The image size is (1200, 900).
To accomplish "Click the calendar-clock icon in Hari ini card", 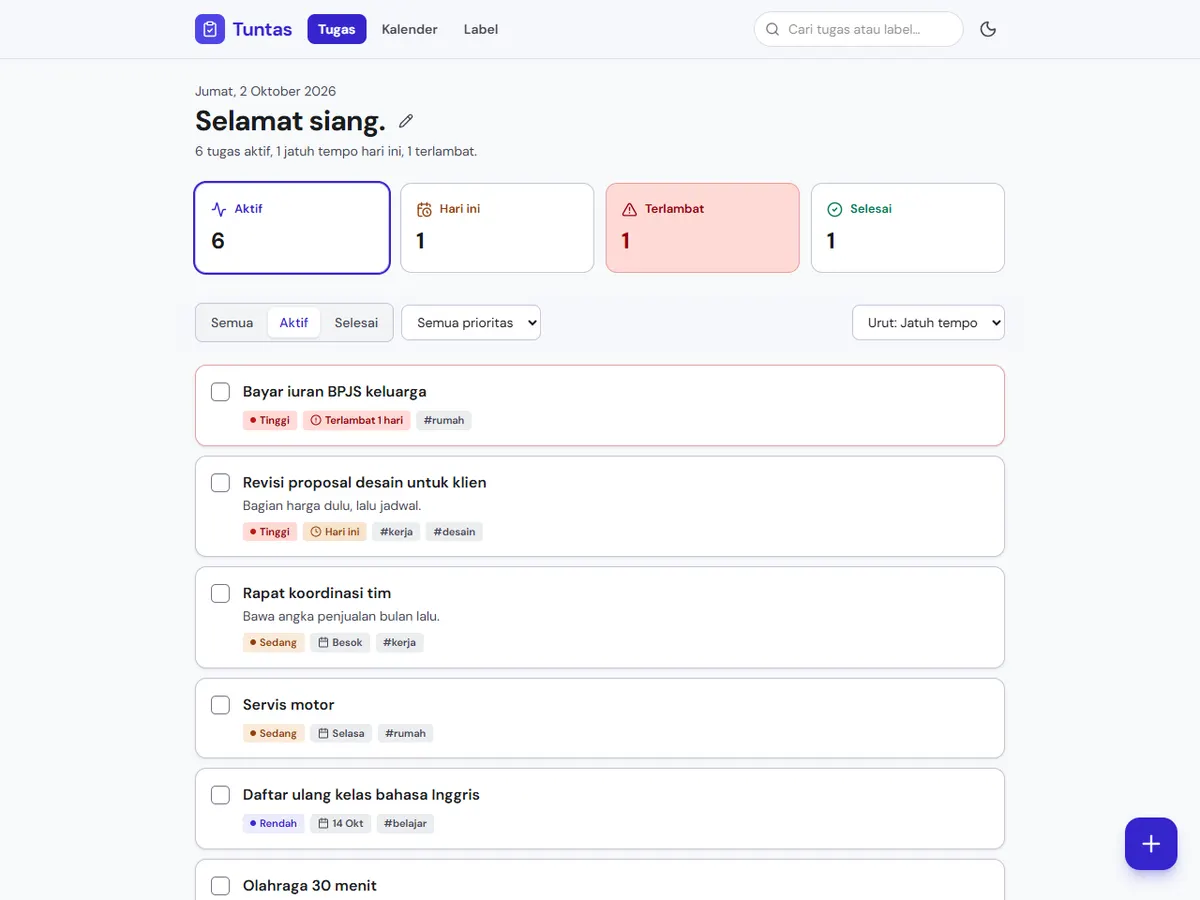I will click(424, 209).
